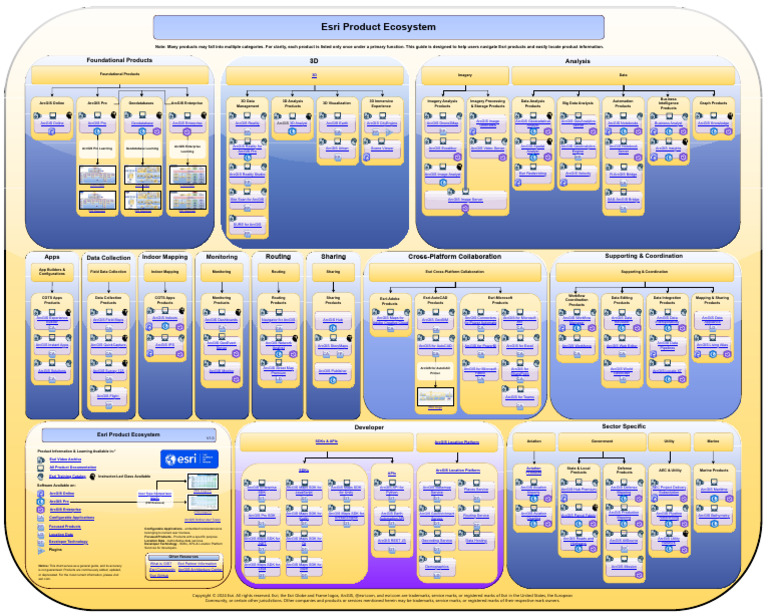Click the purple Enterprise icon under ArcGIS Monitor
The width and height of the screenshot is (768, 616).
click(x=236, y=379)
